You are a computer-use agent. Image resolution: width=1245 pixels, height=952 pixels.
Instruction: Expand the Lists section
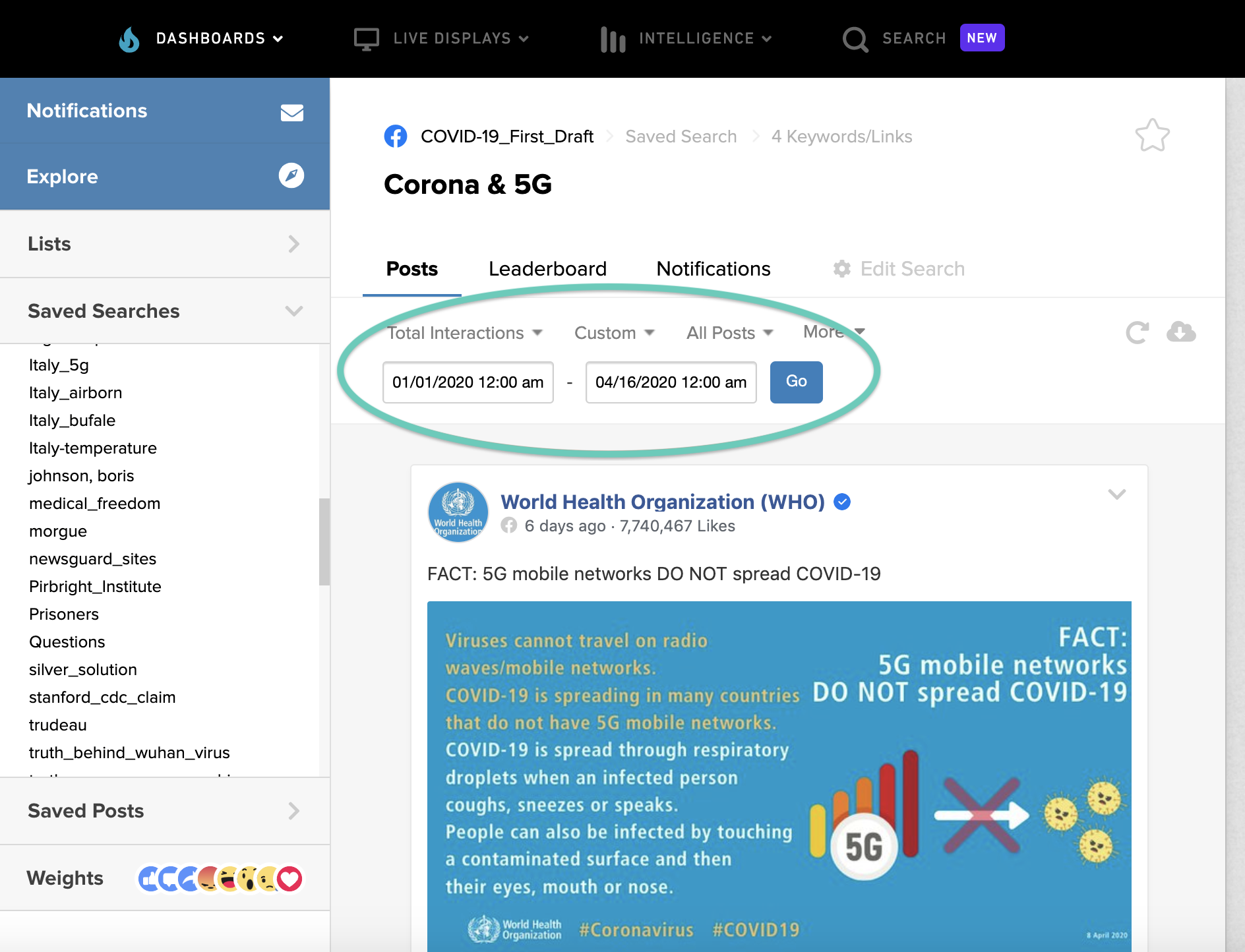(x=165, y=244)
